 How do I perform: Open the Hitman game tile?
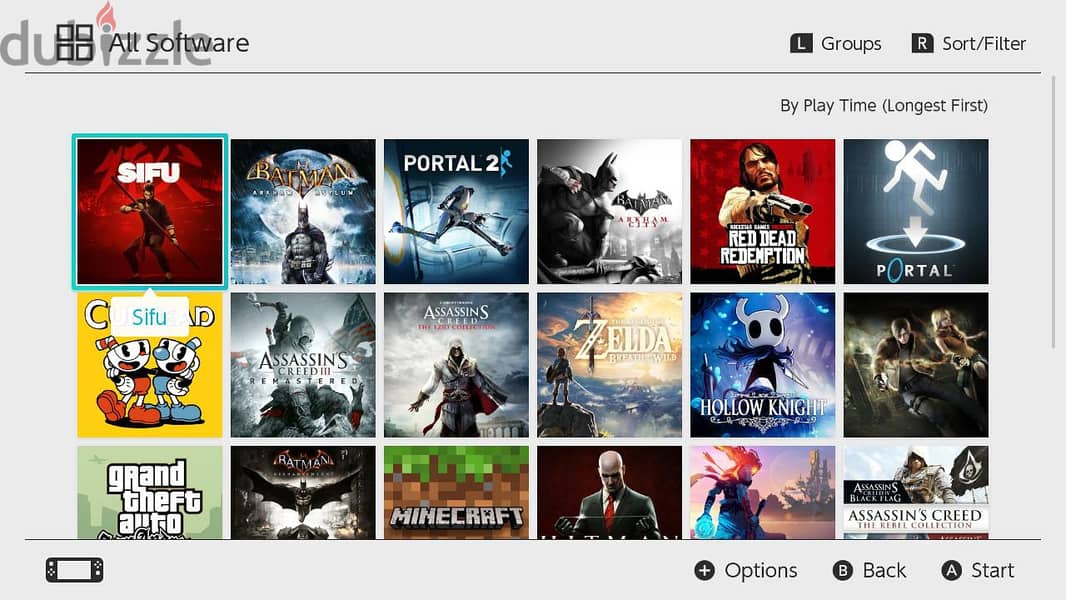pos(610,493)
